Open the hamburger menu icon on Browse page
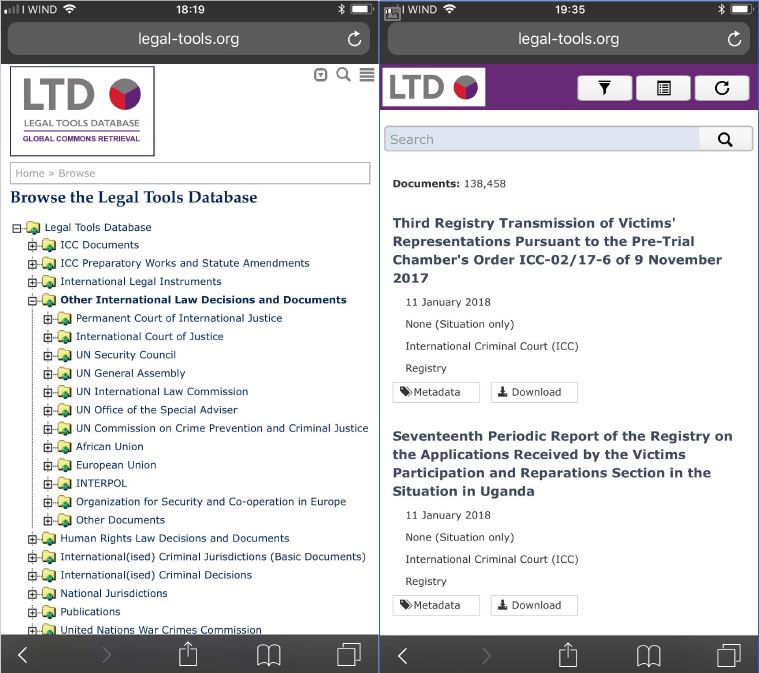The height and width of the screenshot is (673, 759). click(366, 75)
